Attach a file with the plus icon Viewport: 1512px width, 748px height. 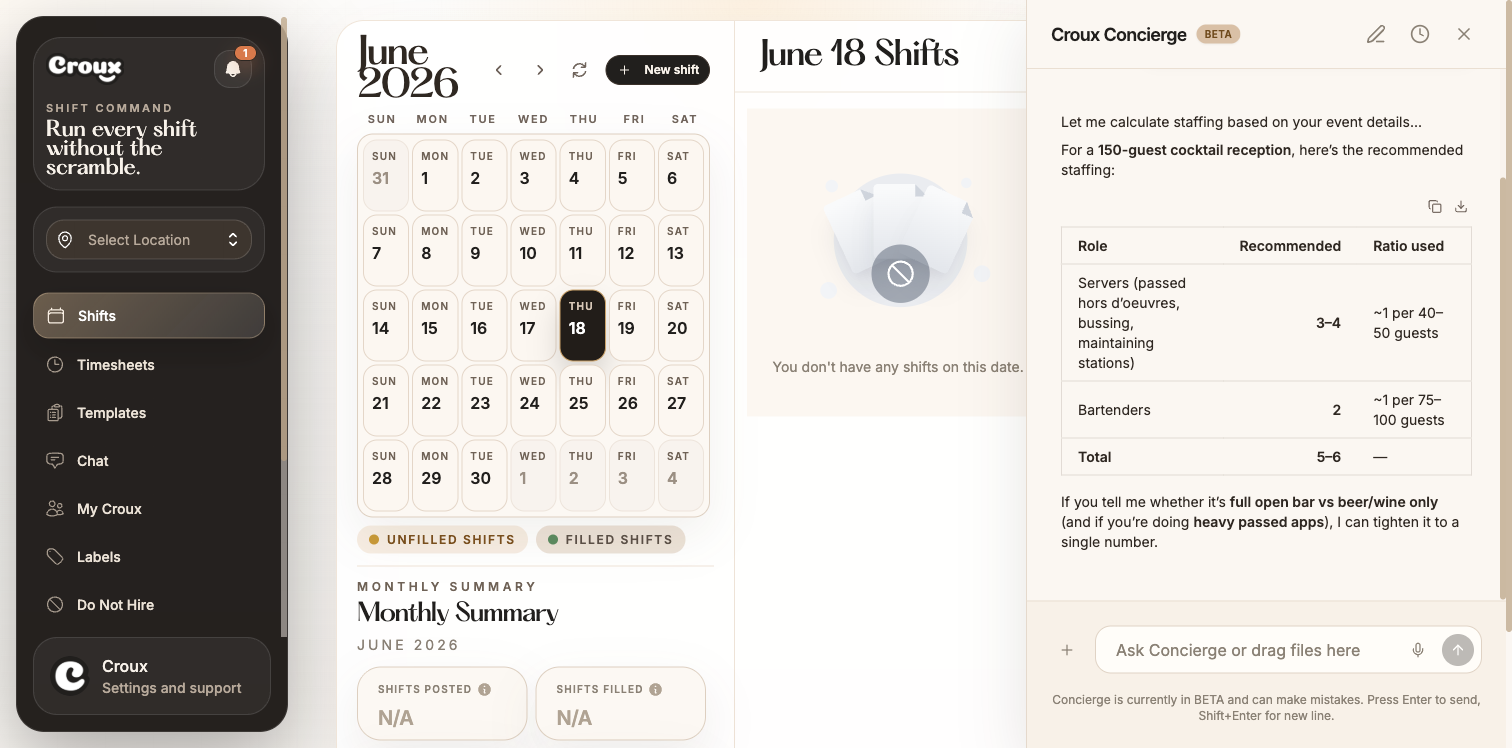(1067, 650)
